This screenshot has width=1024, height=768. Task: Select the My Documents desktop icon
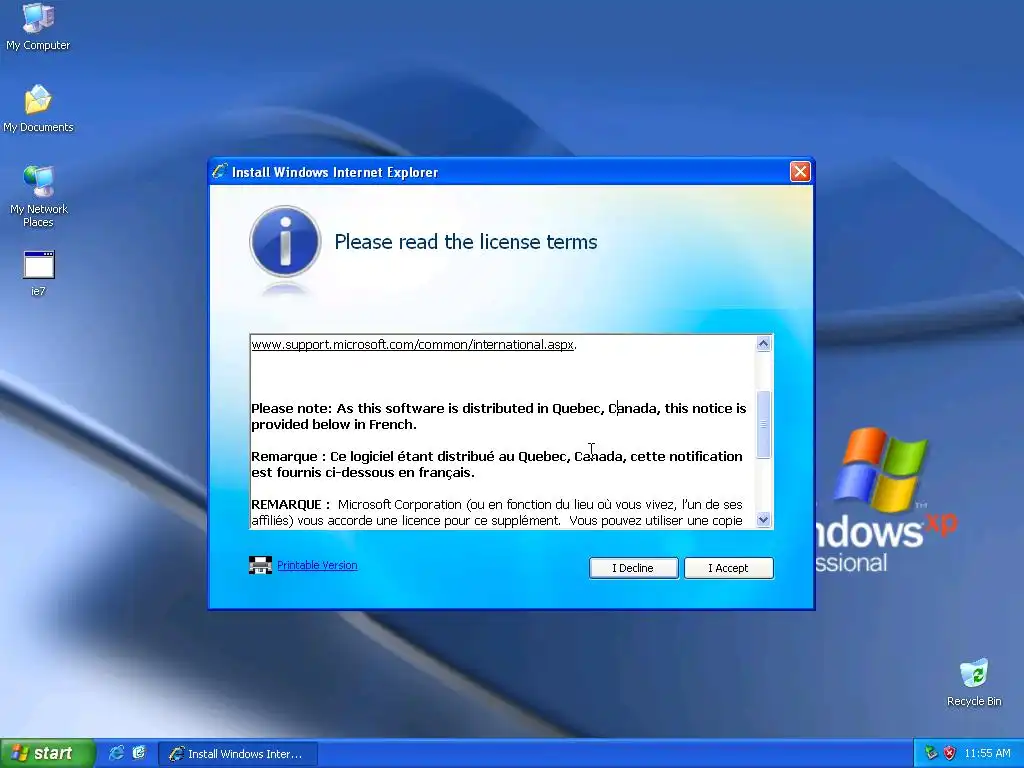click(x=38, y=108)
